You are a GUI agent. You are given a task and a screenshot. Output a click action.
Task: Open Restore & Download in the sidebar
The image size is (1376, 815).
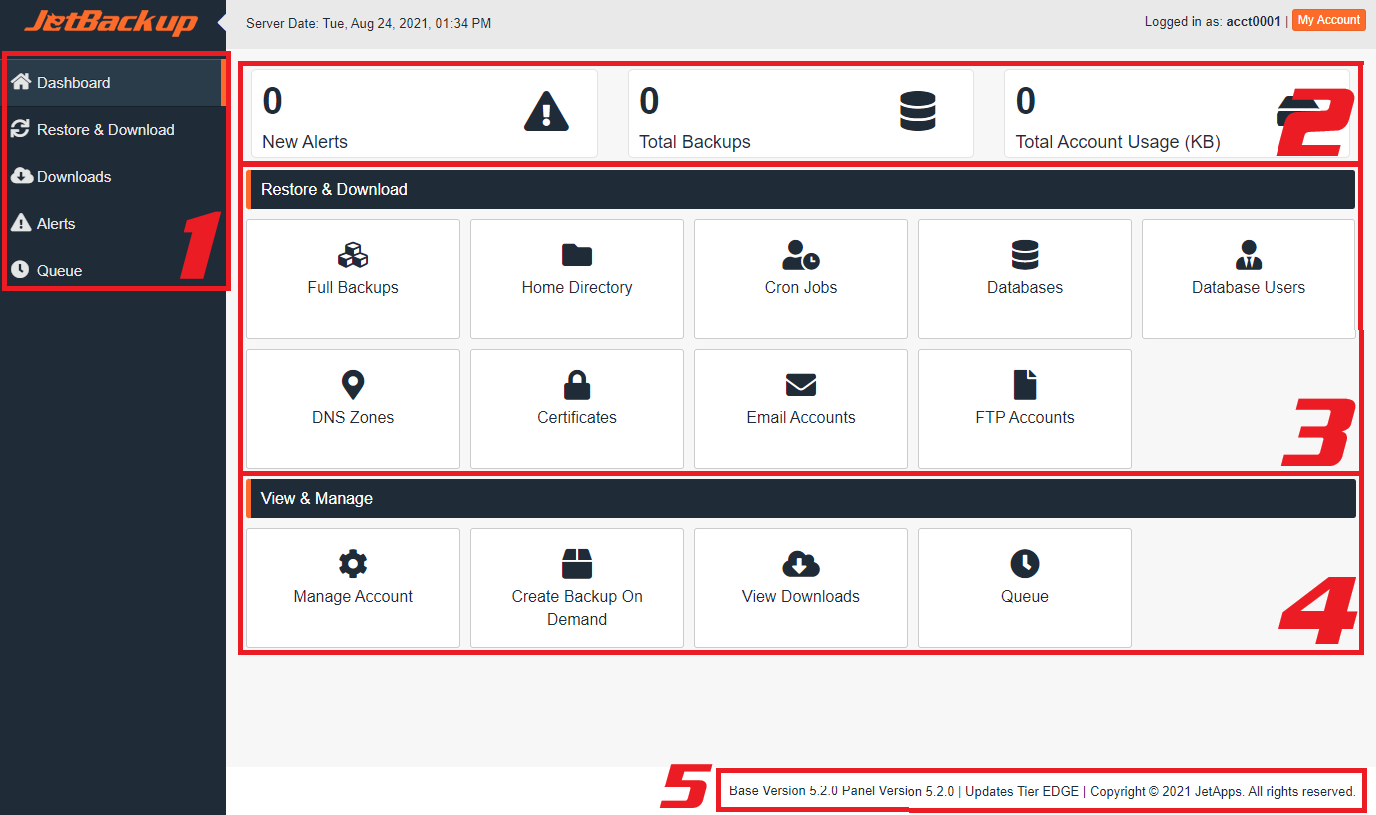pyautogui.click(x=105, y=129)
